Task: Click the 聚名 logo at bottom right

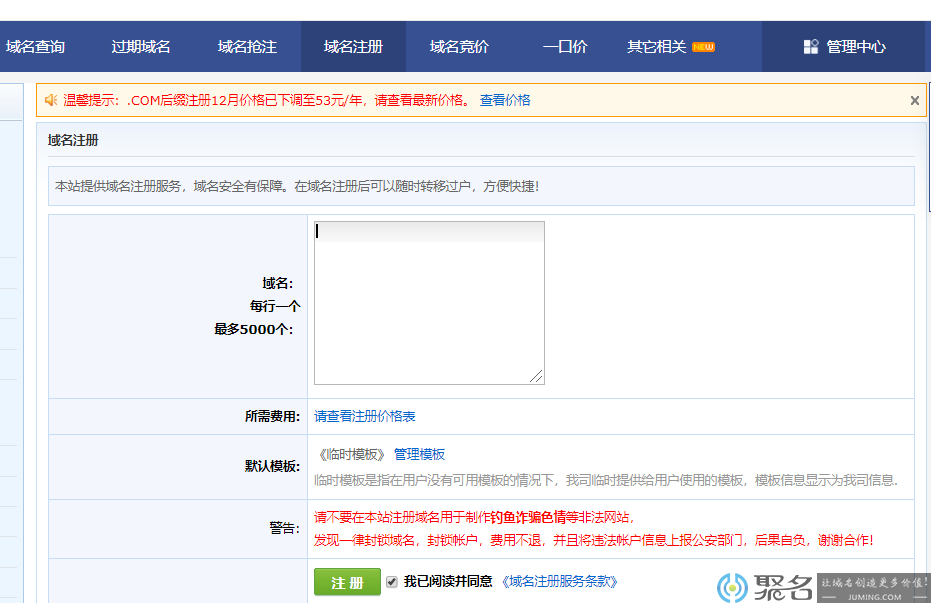Action: 764,588
